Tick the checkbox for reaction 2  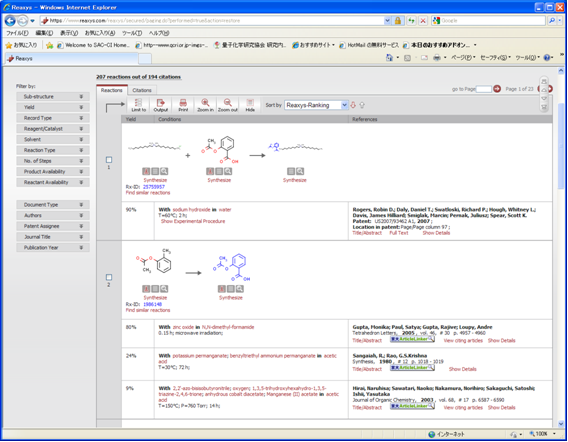click(x=109, y=277)
